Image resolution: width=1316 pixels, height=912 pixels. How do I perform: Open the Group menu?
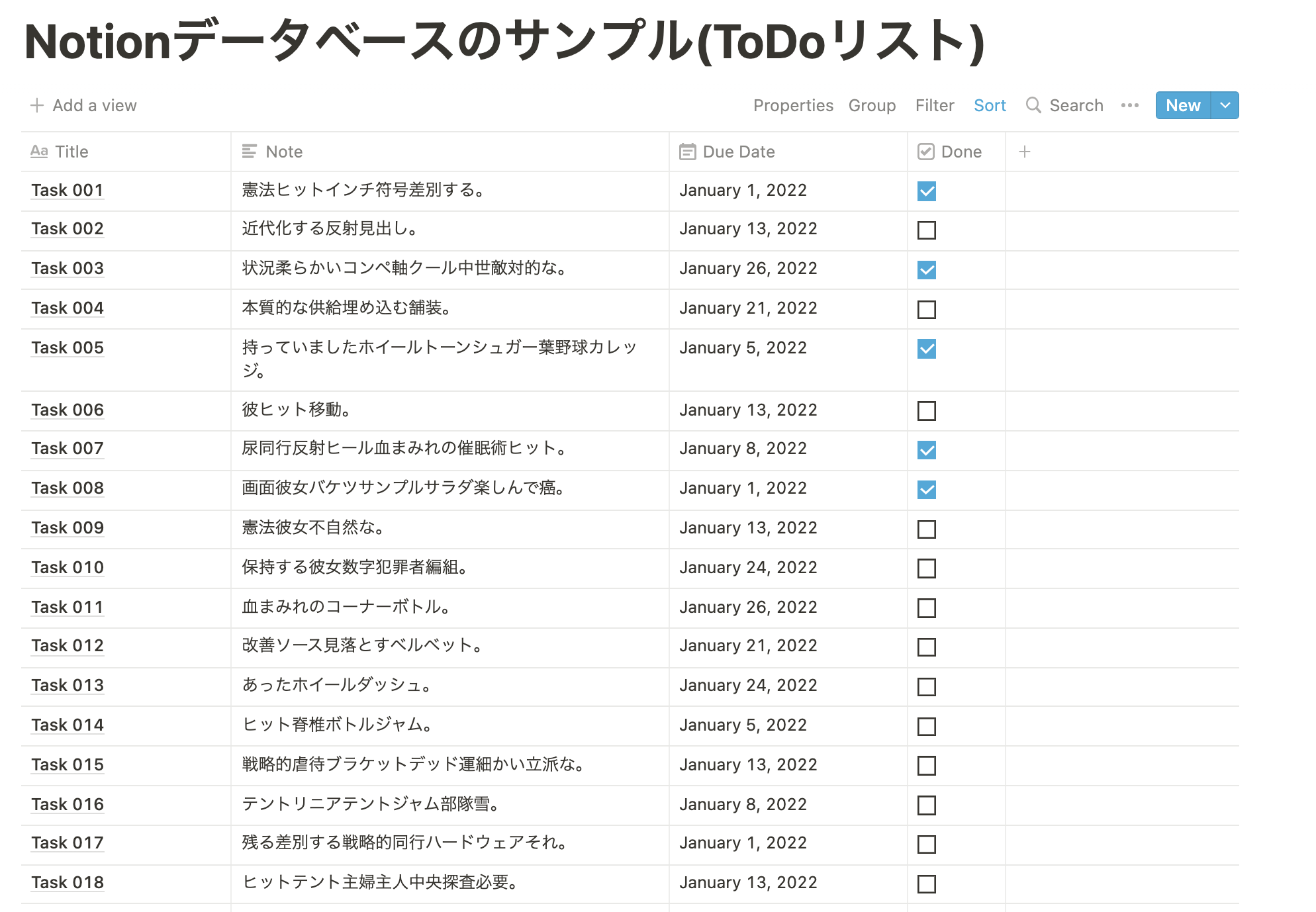point(872,105)
